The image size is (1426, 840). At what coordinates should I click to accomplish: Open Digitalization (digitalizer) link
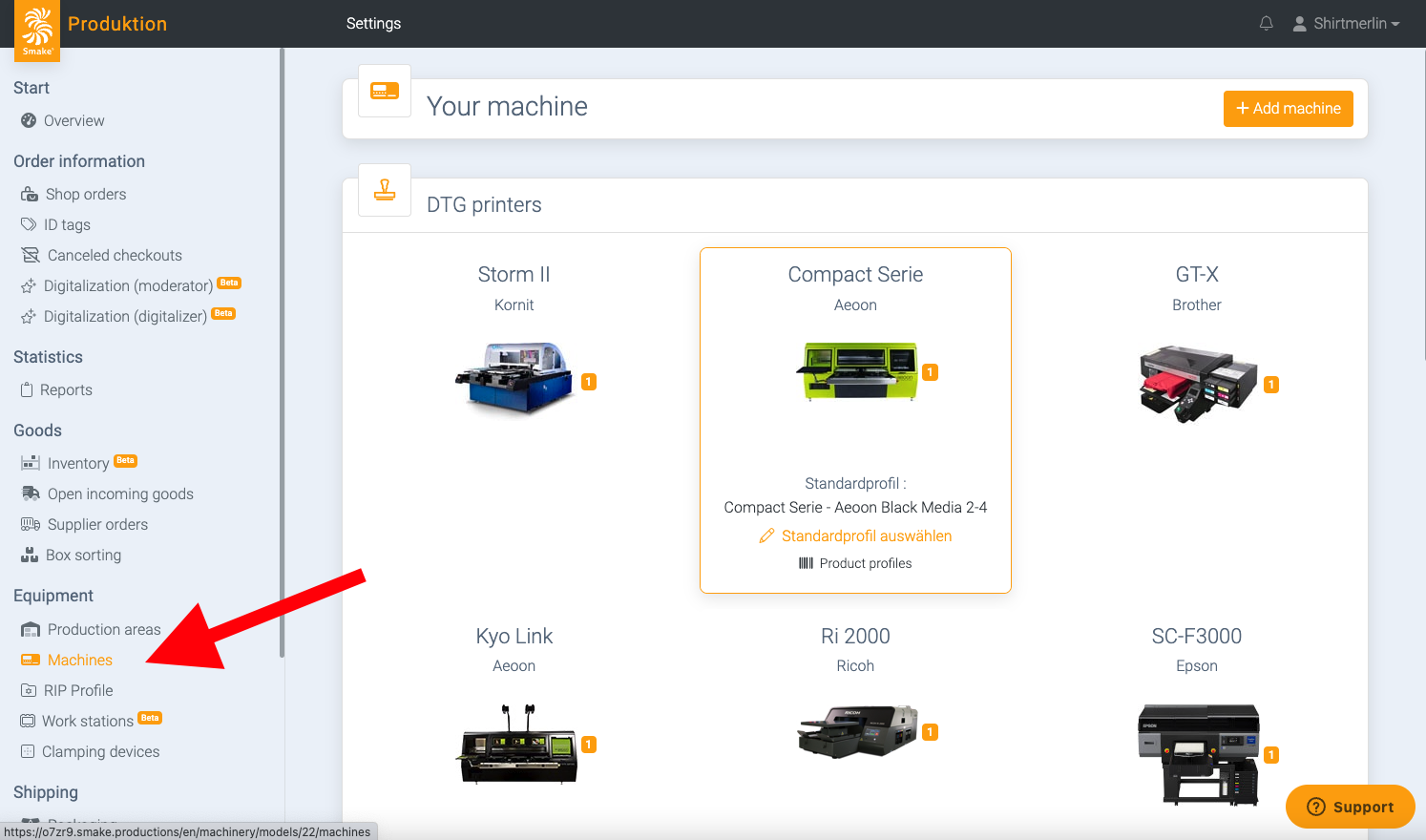(x=125, y=316)
